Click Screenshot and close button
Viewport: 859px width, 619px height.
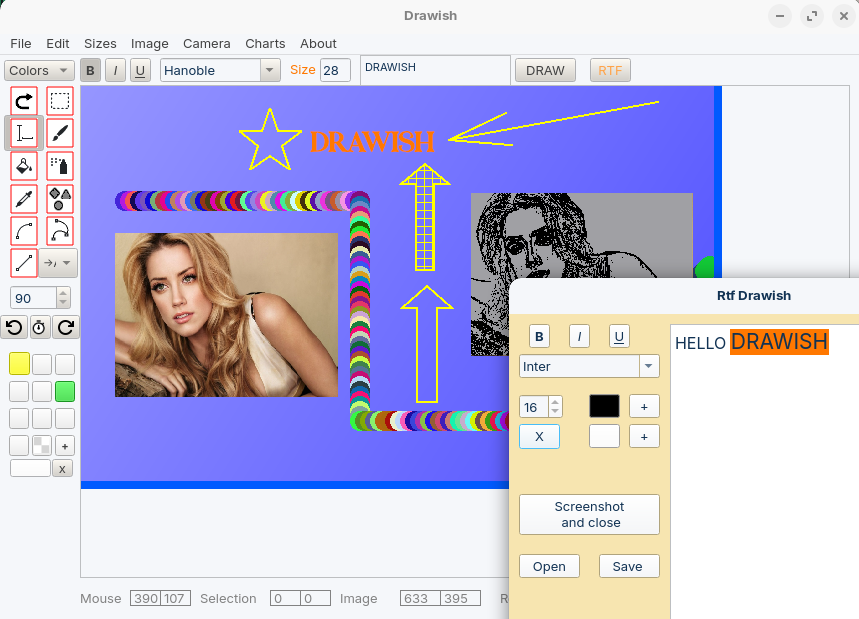point(589,514)
